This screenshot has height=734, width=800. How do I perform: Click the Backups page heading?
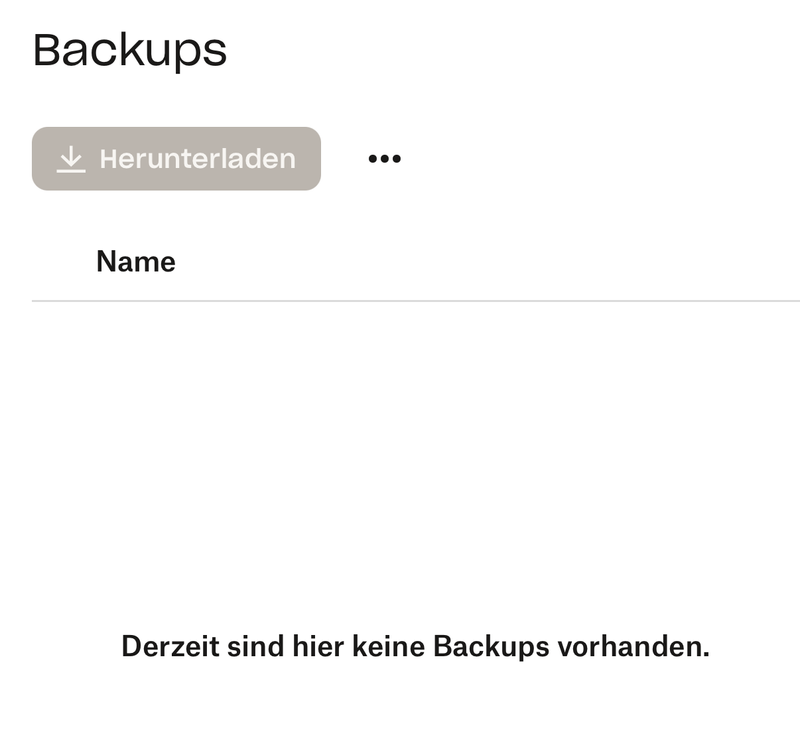130,50
